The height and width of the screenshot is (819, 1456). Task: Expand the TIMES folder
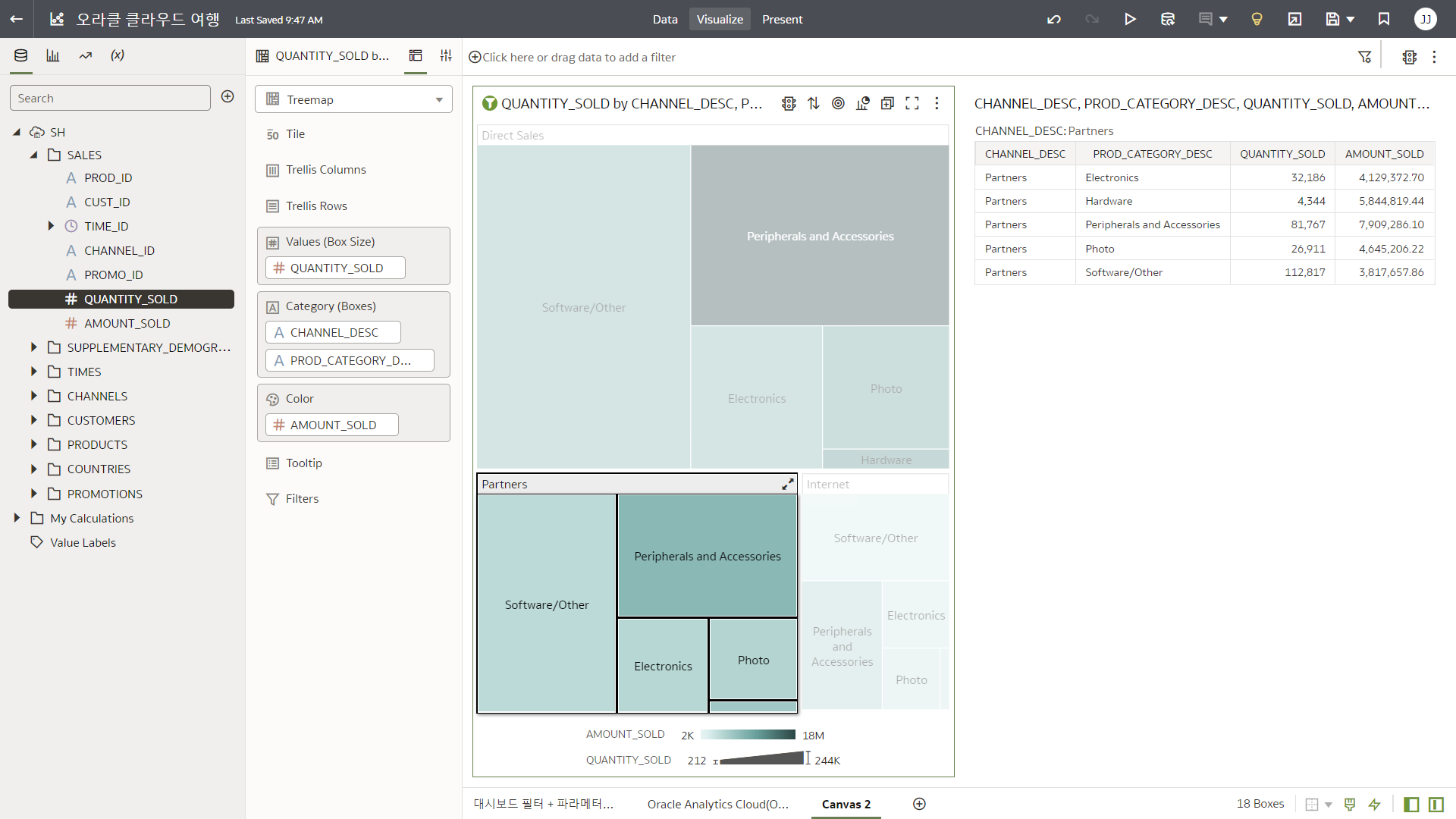click(34, 372)
